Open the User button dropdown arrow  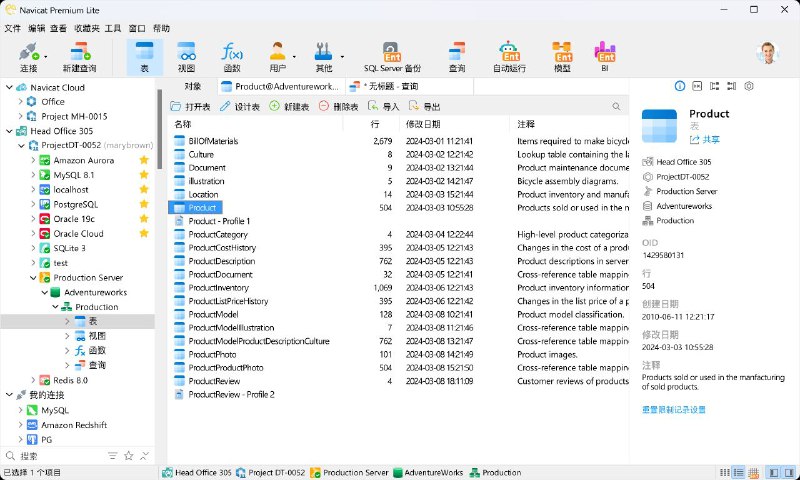pyautogui.click(x=294, y=57)
